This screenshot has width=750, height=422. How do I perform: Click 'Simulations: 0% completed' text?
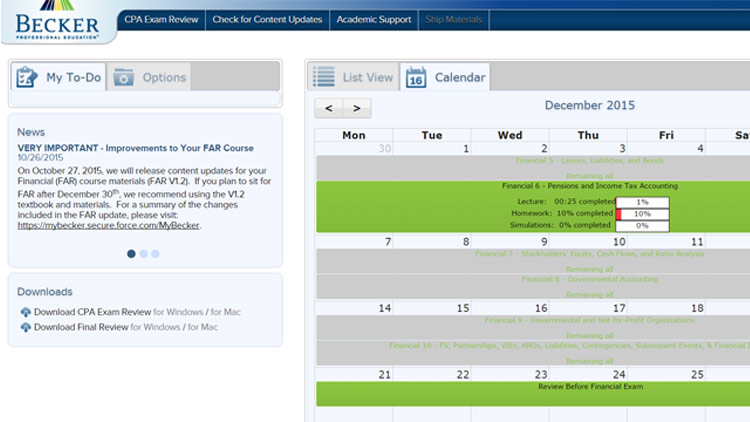[x=560, y=225]
